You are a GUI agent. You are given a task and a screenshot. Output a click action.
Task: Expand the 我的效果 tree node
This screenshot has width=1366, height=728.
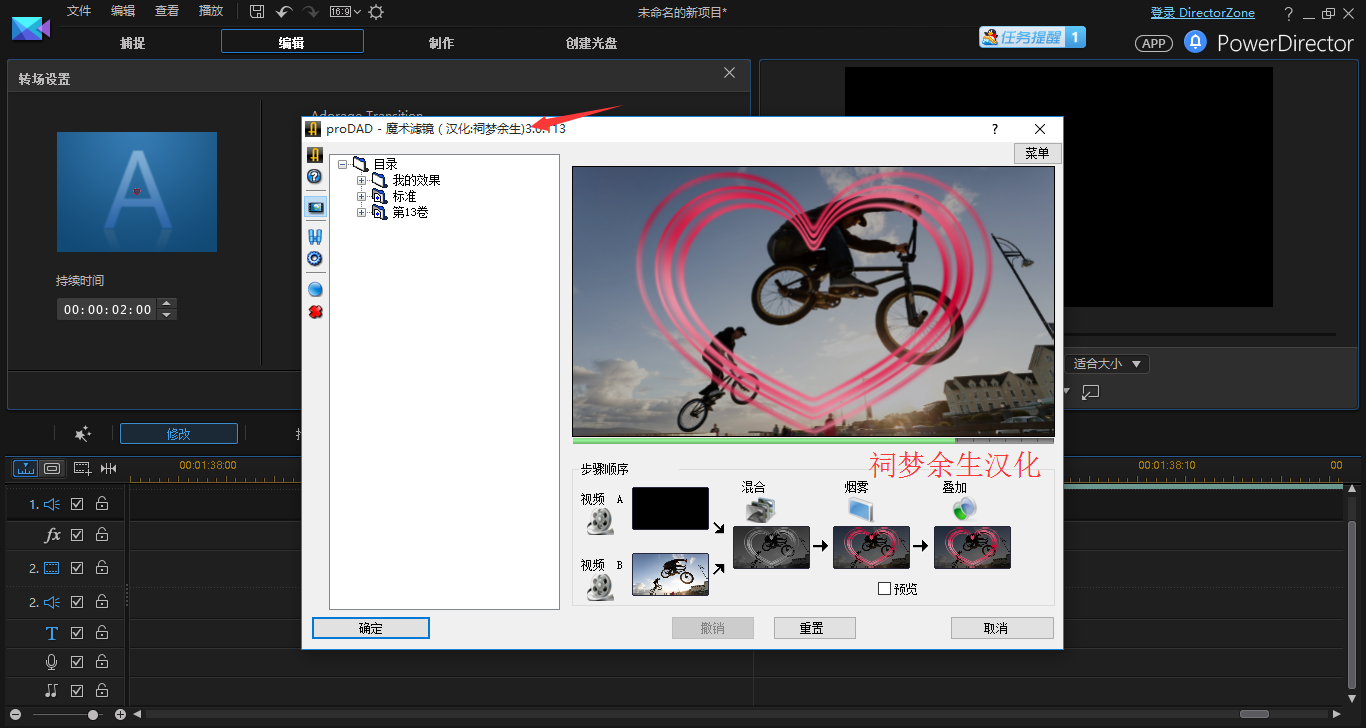[362, 180]
